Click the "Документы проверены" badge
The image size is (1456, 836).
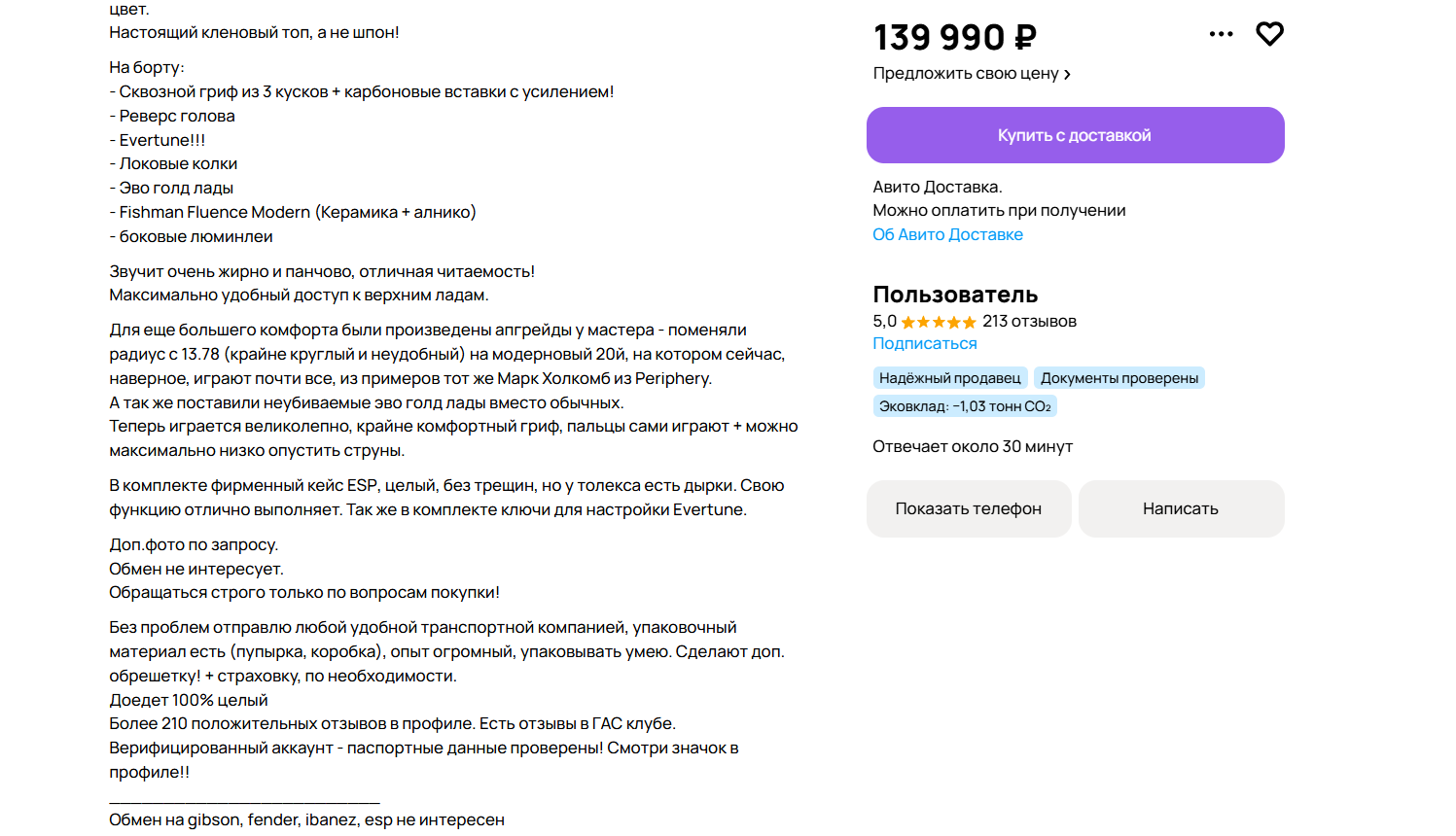1119,378
